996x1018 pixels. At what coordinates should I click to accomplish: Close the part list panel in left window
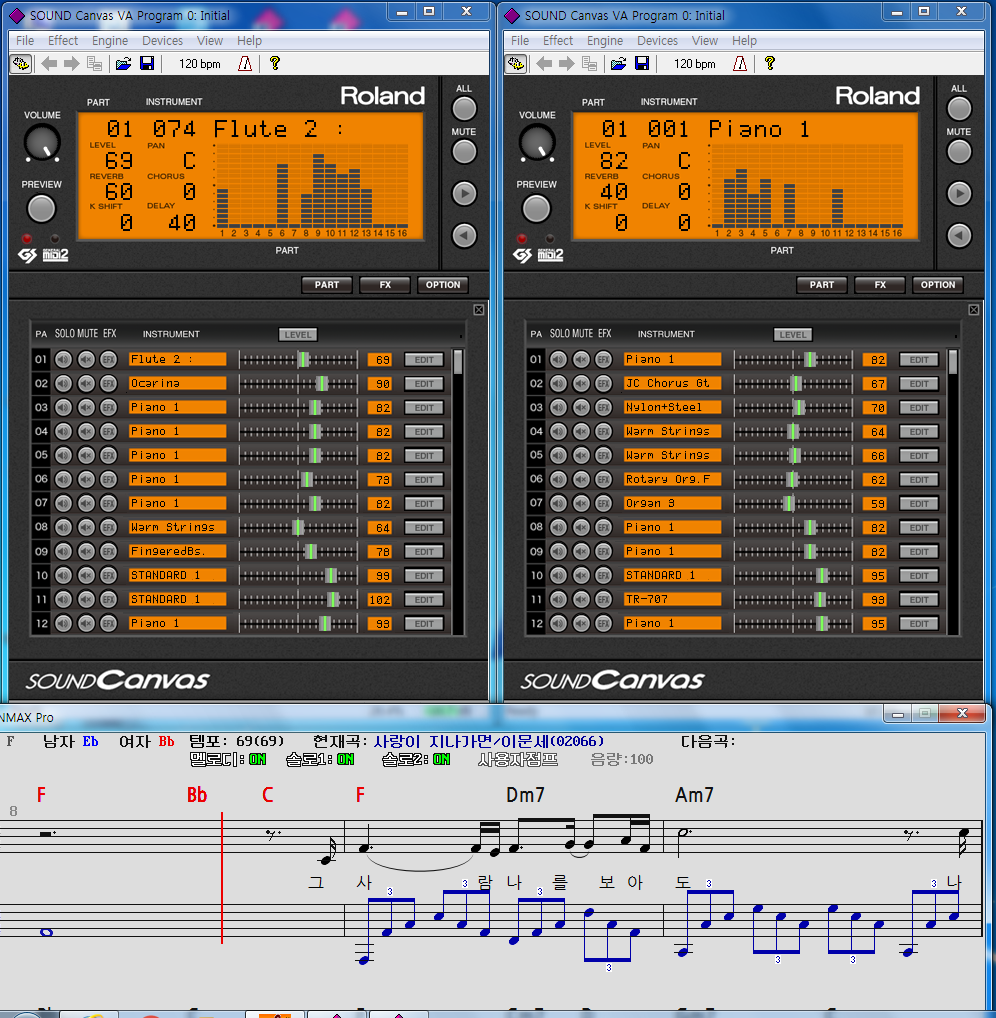[479, 310]
